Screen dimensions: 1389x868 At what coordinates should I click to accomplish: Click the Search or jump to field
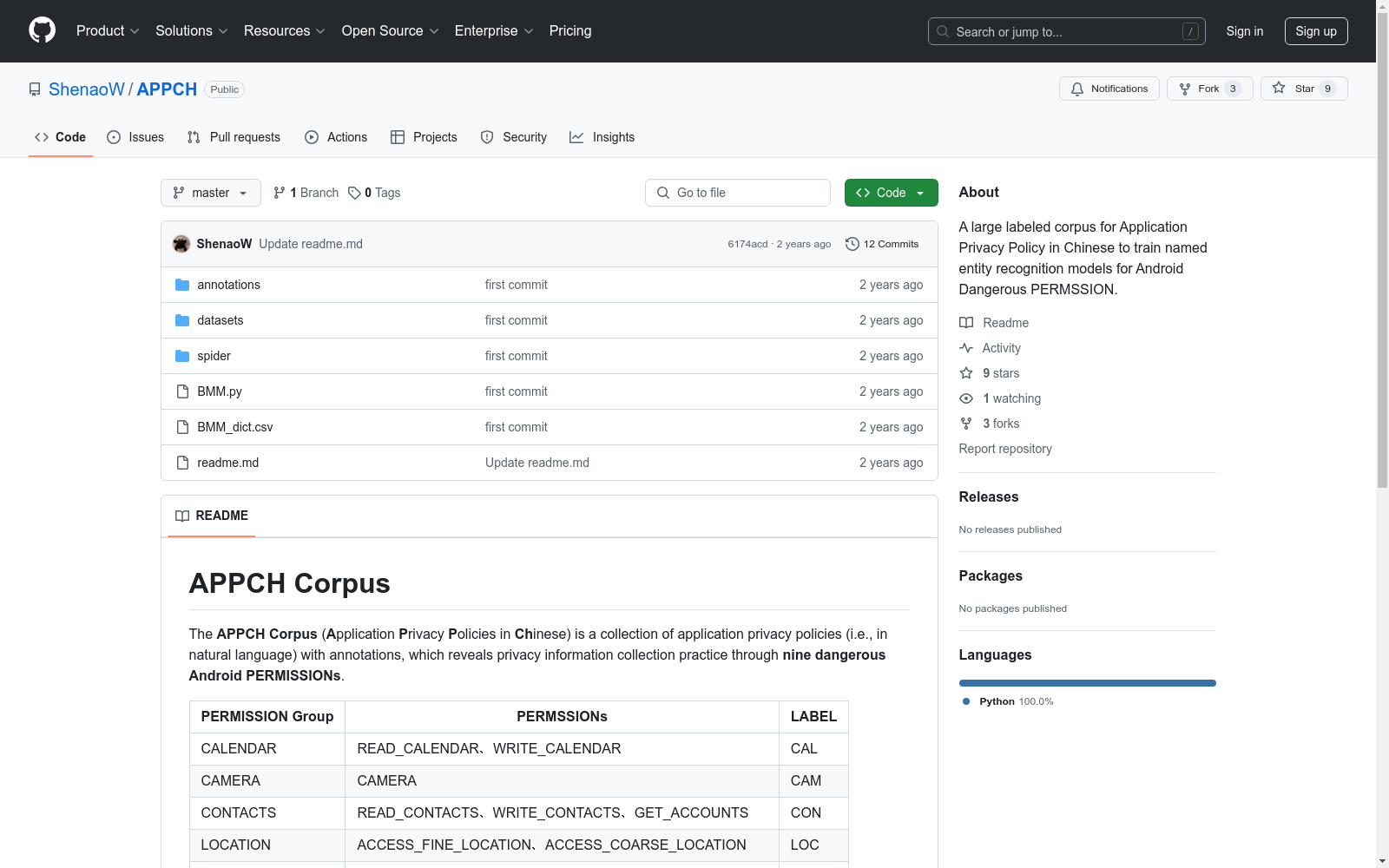click(1067, 31)
